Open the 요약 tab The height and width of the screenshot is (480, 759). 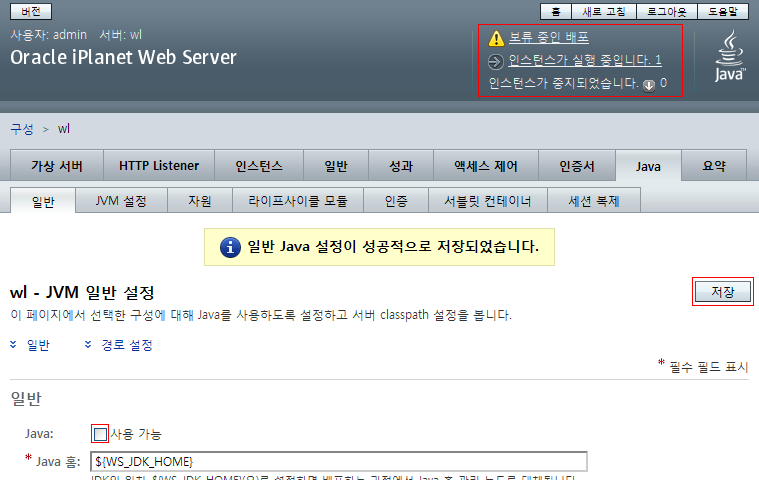pos(714,165)
